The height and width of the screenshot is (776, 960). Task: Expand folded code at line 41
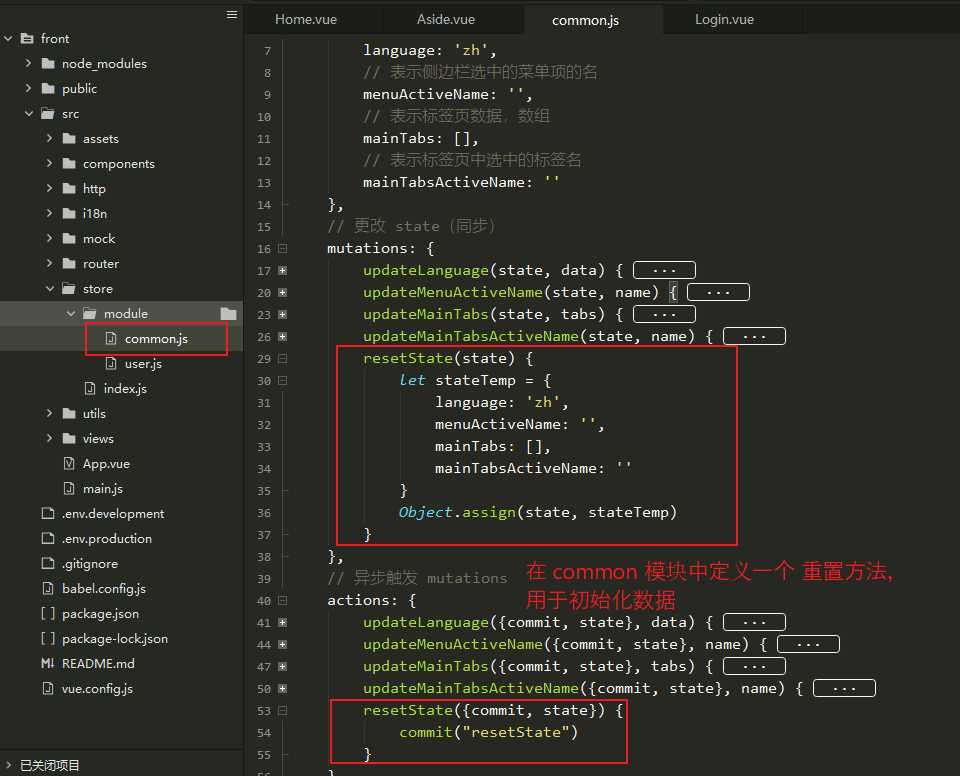282,623
